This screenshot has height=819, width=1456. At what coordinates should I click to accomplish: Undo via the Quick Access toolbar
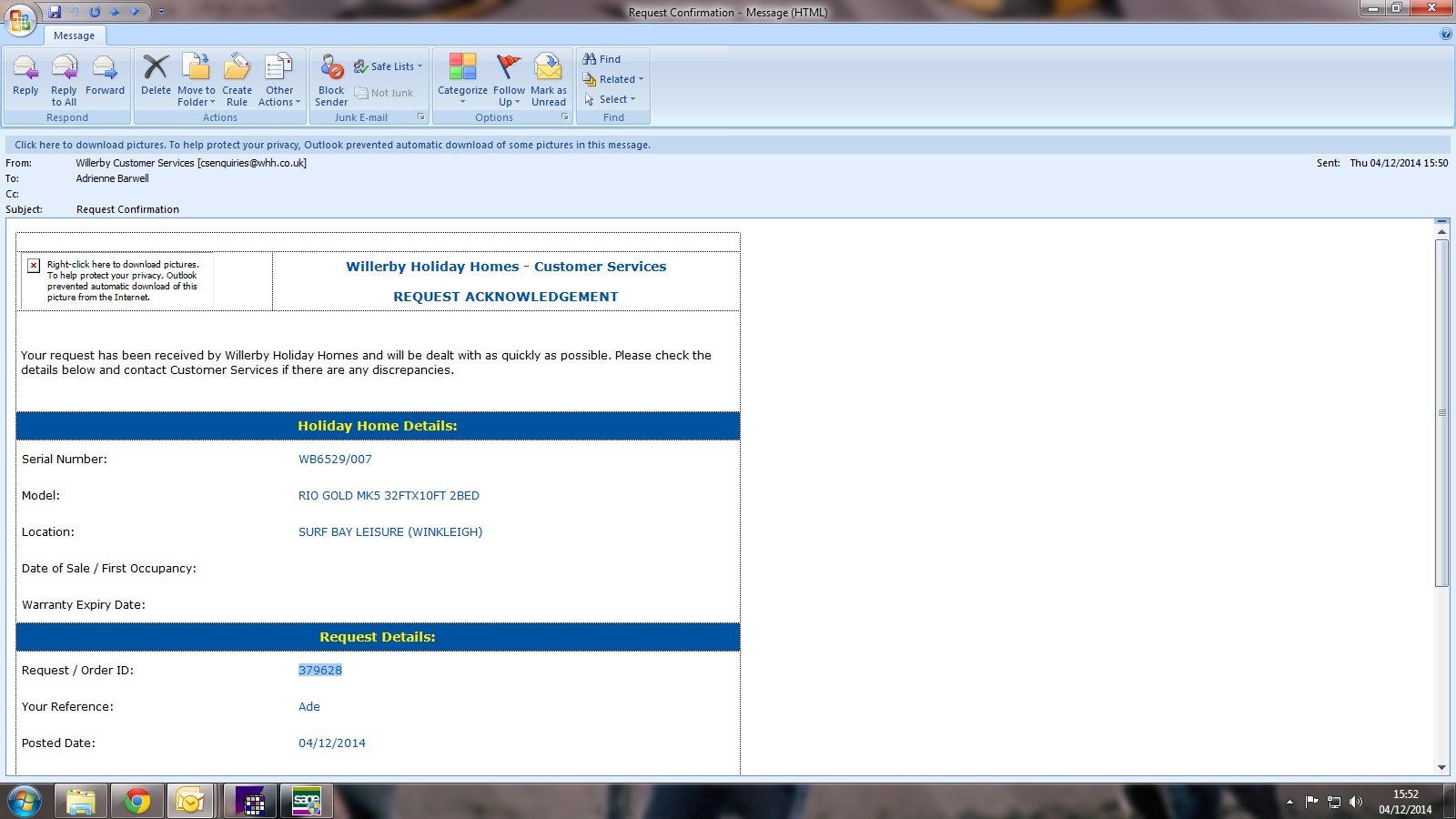click(75, 12)
